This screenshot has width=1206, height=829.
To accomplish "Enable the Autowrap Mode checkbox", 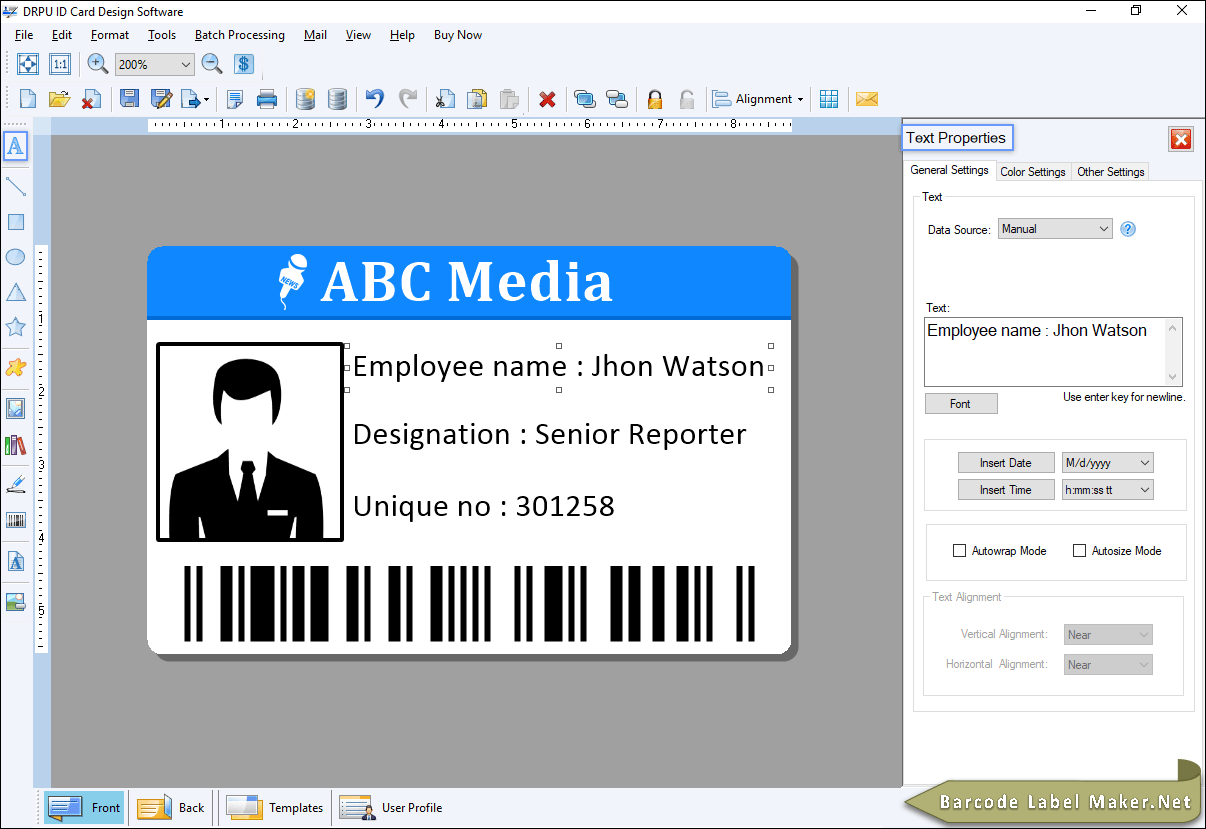I will 960,551.
